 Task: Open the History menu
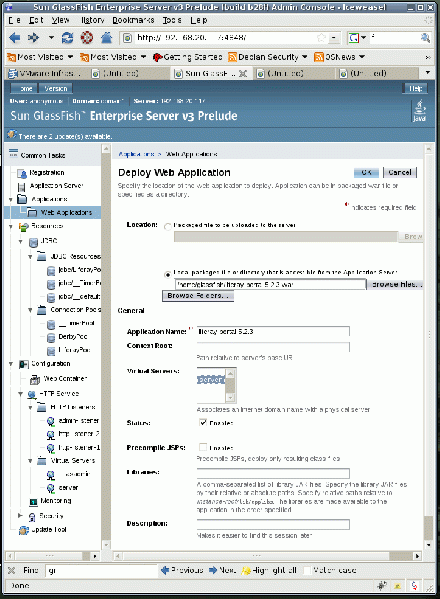click(92, 20)
